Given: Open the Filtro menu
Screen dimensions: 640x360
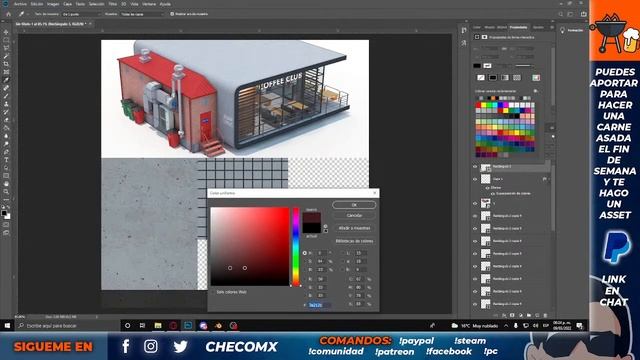Looking at the screenshot, I should [112, 4].
